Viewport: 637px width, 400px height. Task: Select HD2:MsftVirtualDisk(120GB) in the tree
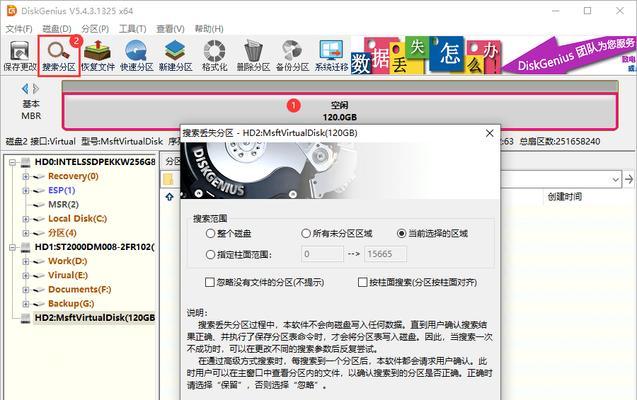point(95,318)
